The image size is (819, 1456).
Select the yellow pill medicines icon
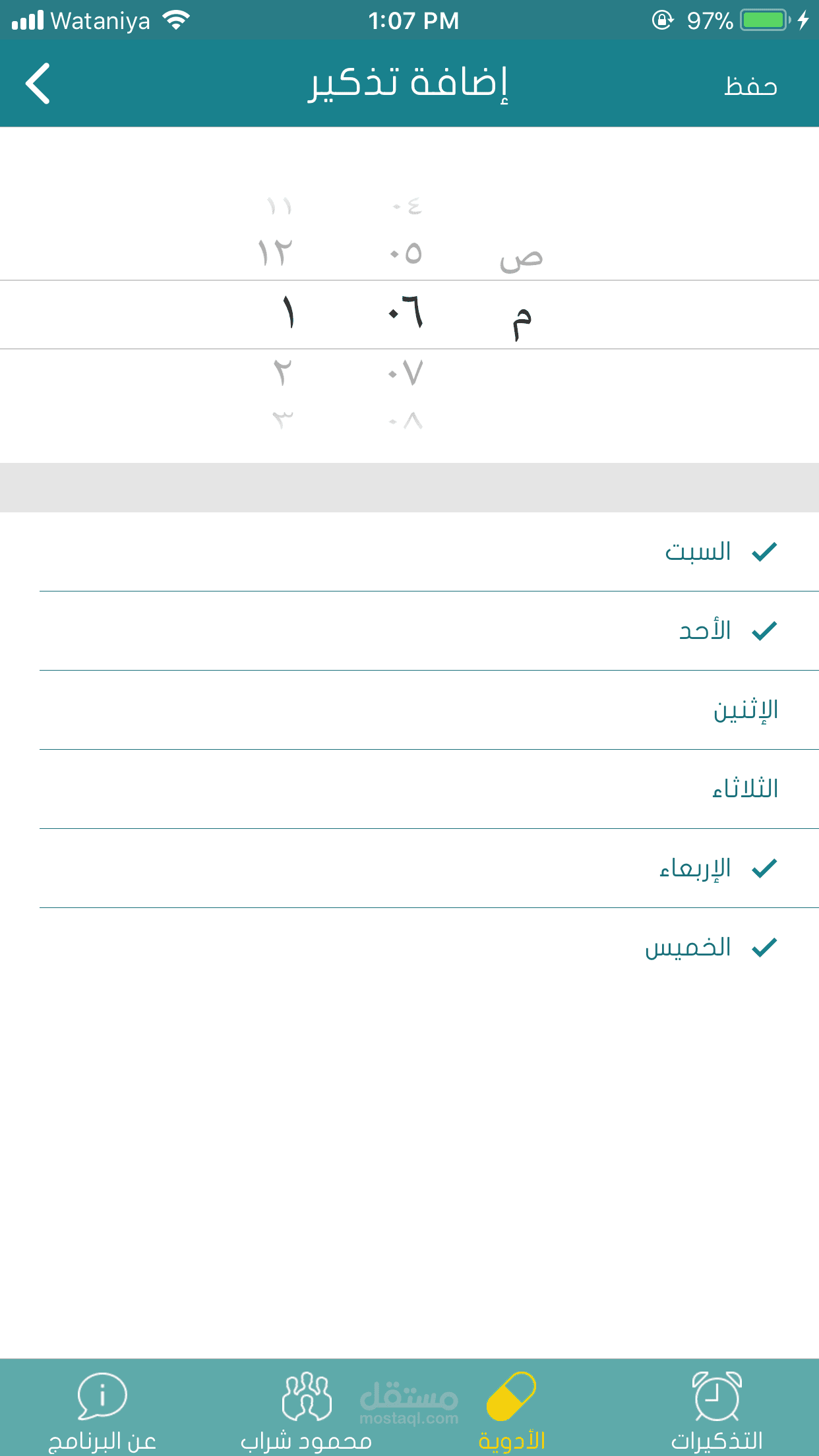(511, 1395)
